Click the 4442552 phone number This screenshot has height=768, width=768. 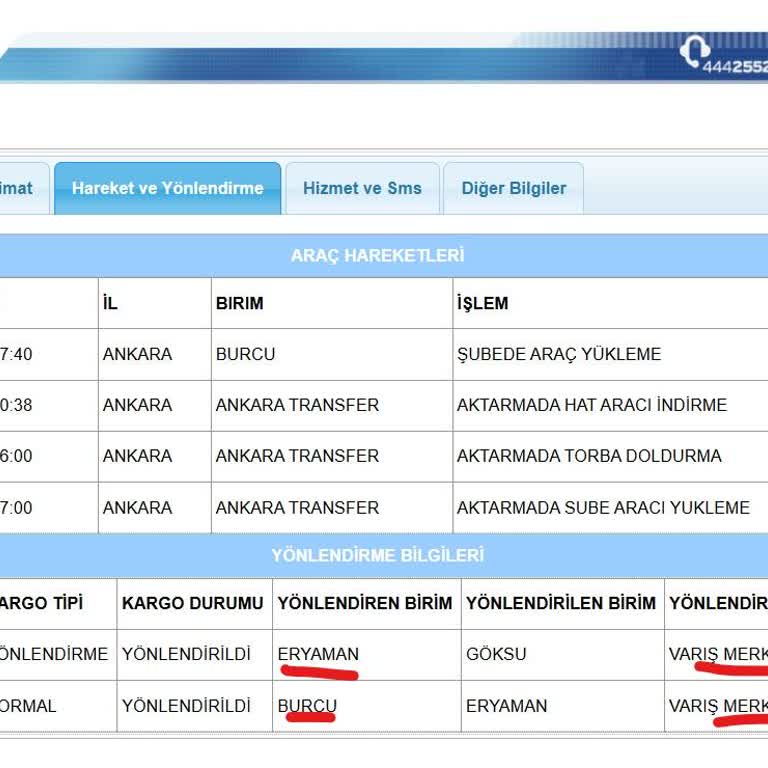[735, 67]
